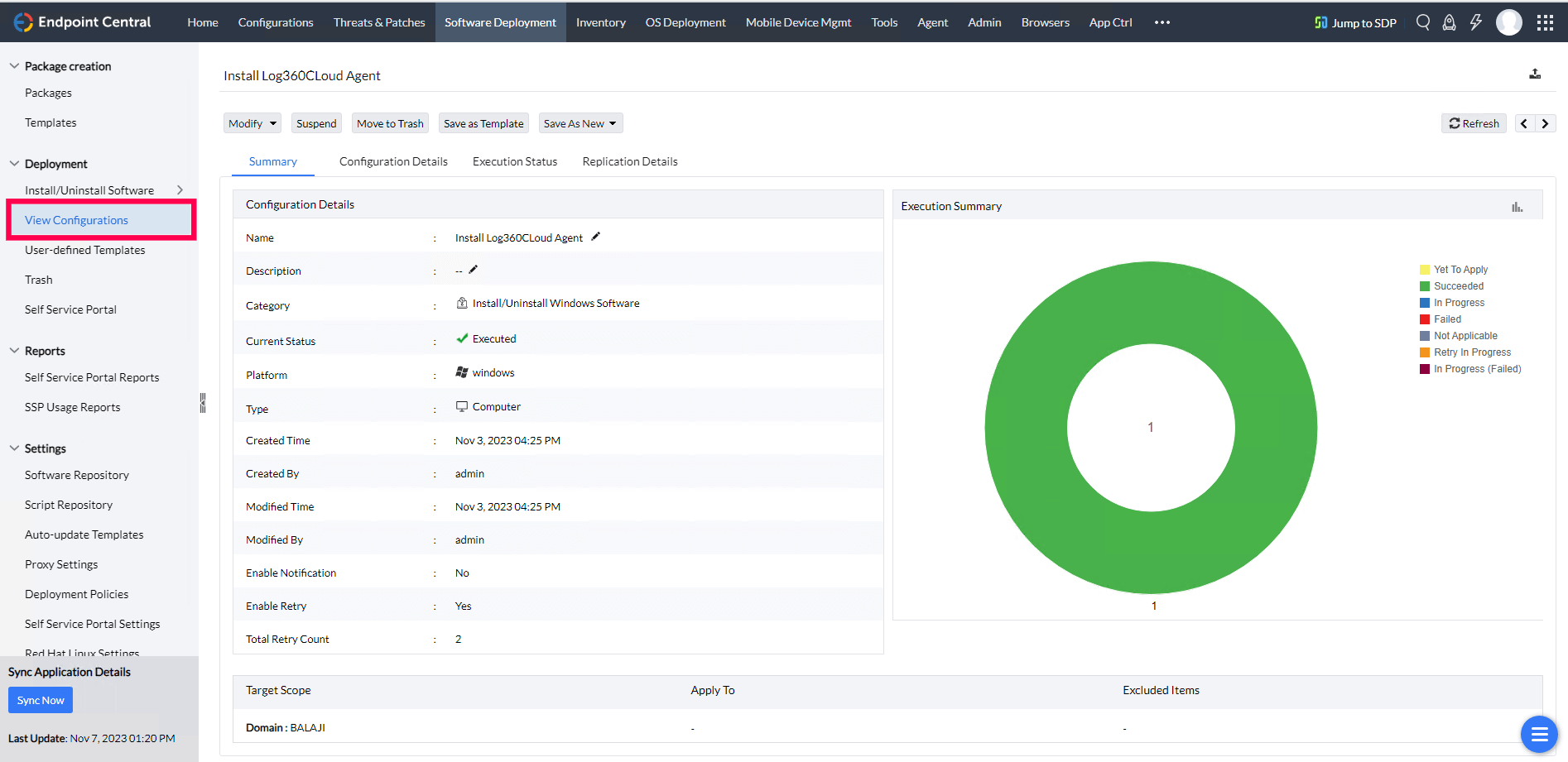Open the Tools menu
The width and height of the screenshot is (1568, 762).
click(x=884, y=22)
